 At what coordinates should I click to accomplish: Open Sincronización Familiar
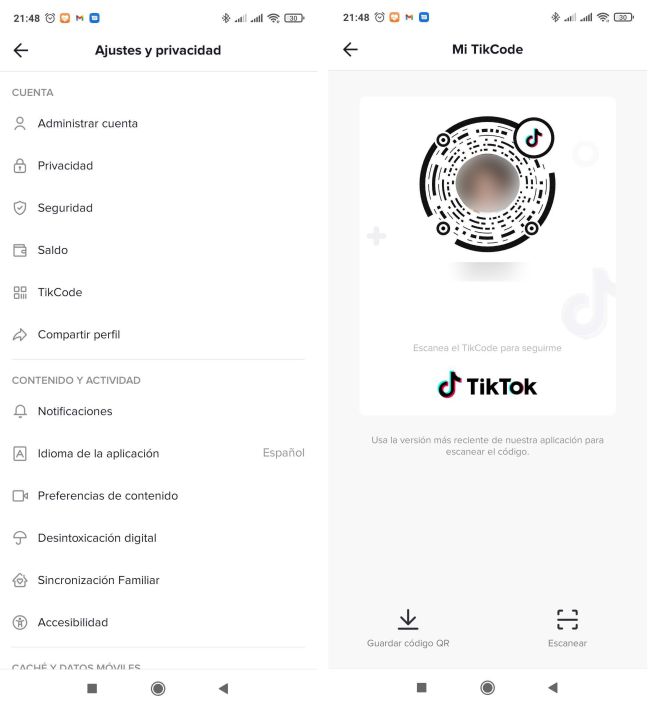[x=158, y=580]
